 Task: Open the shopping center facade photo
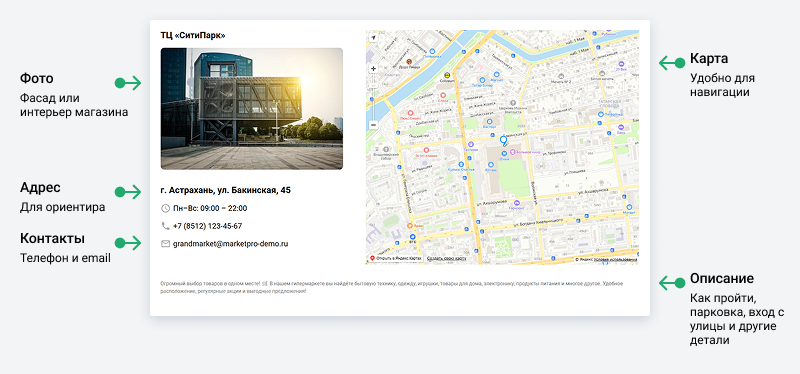252,109
